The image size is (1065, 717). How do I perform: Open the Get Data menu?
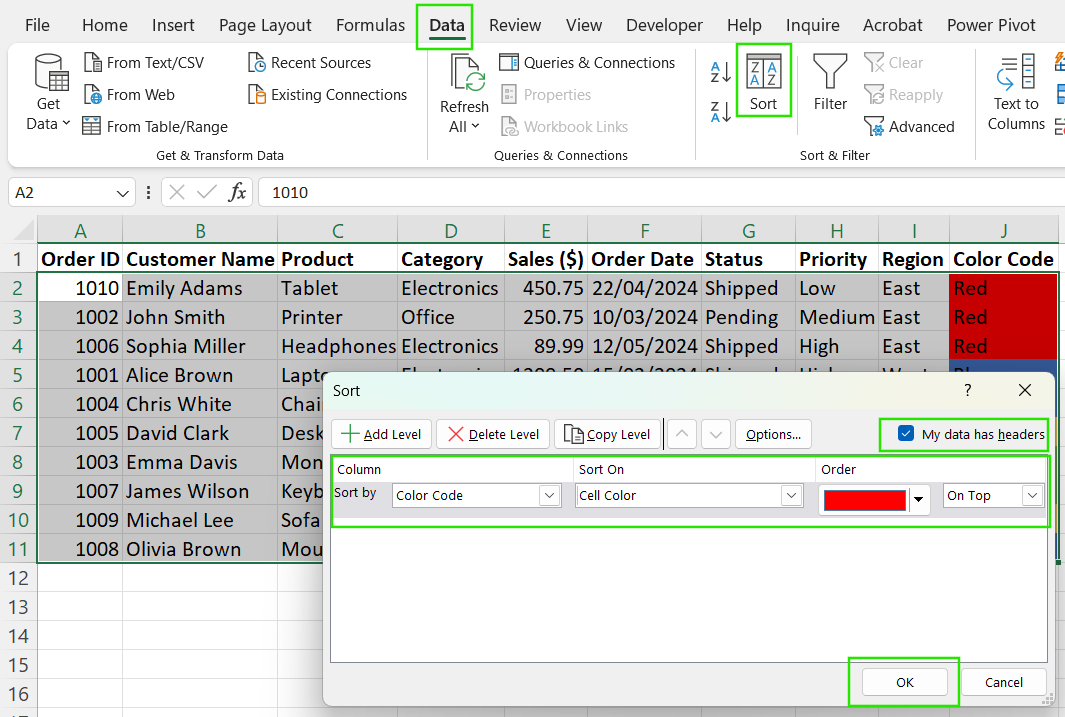[48, 92]
